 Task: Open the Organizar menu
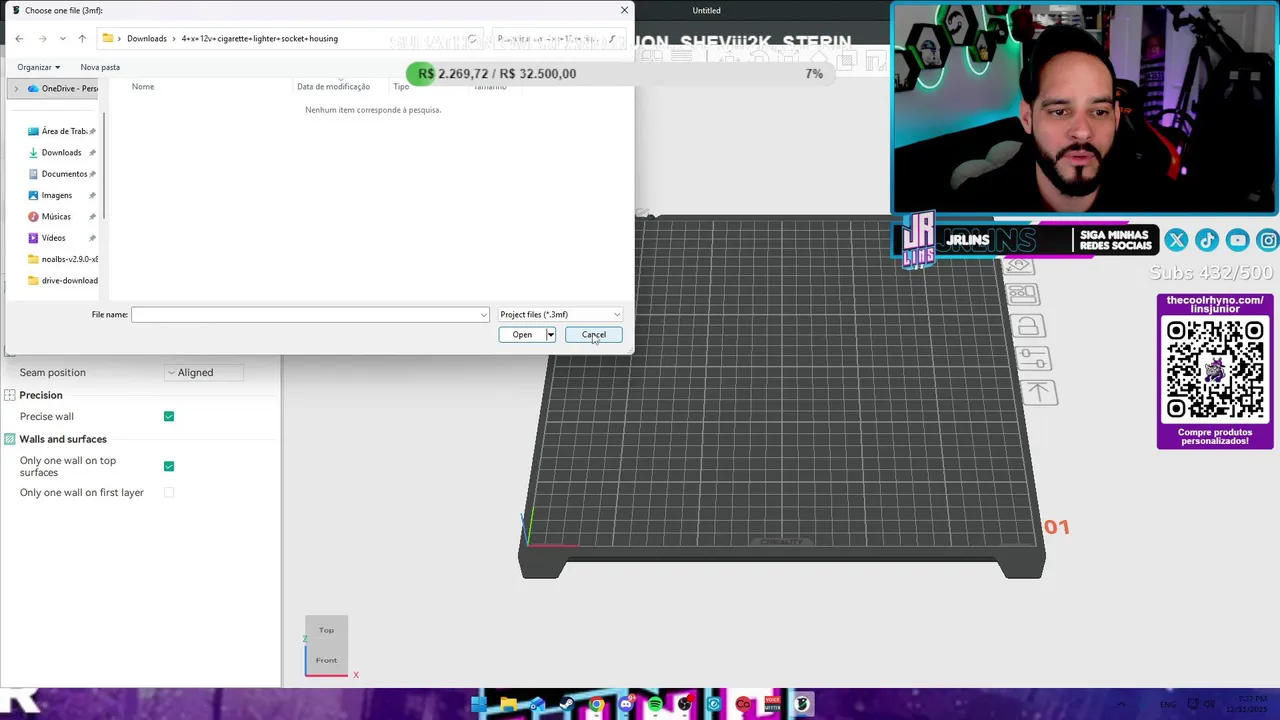point(38,67)
